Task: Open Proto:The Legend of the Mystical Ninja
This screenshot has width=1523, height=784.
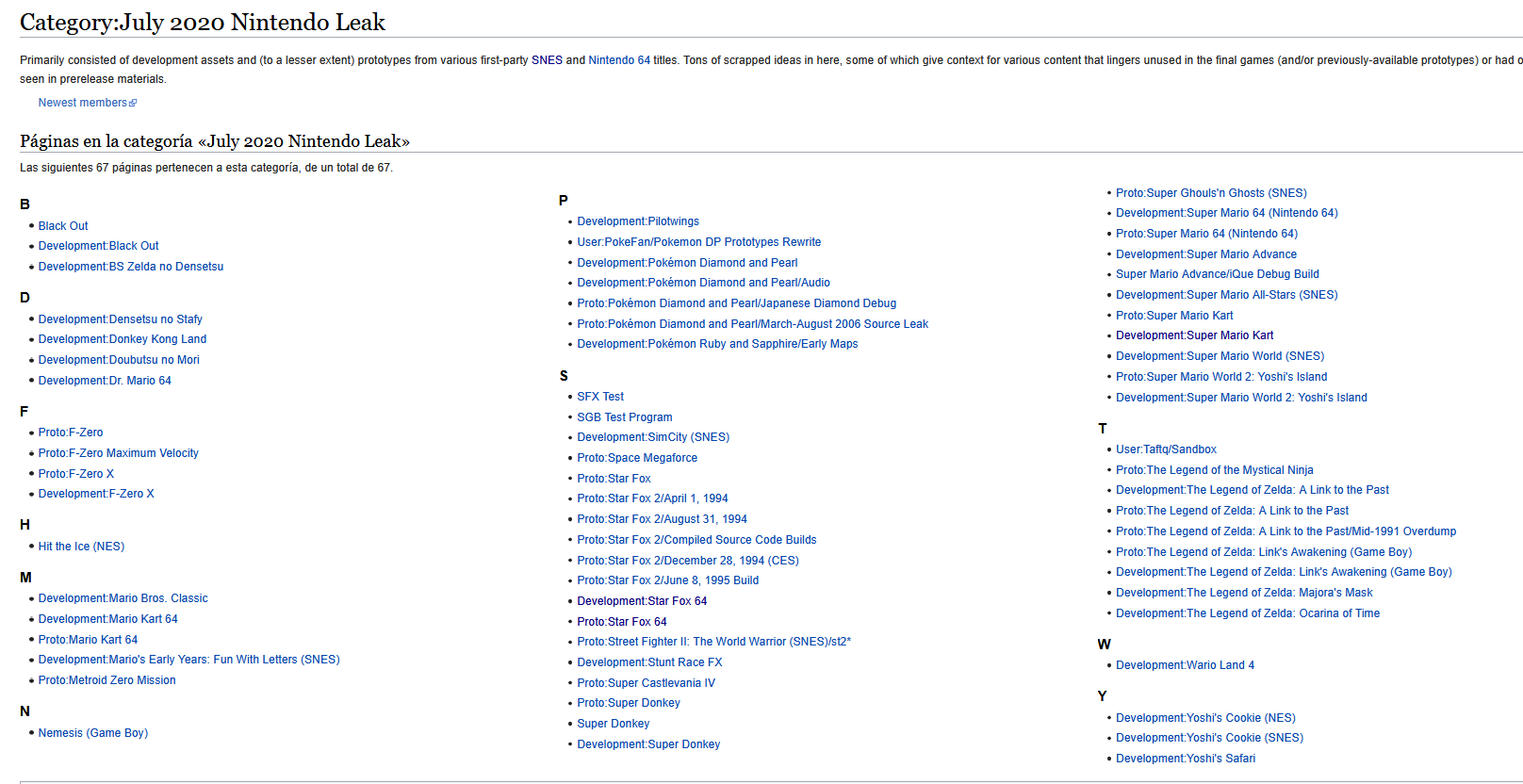Action: [x=1215, y=470]
